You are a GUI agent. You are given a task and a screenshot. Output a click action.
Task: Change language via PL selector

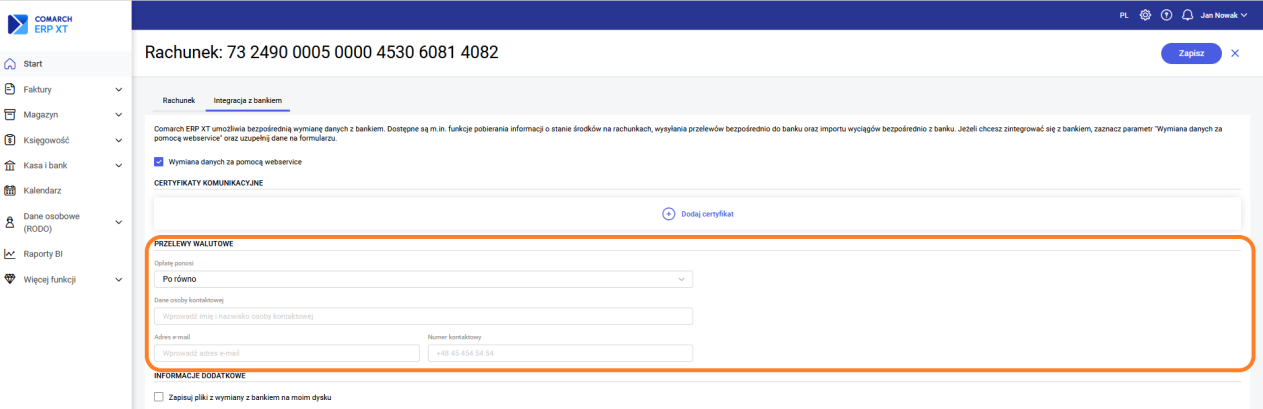pos(1124,16)
